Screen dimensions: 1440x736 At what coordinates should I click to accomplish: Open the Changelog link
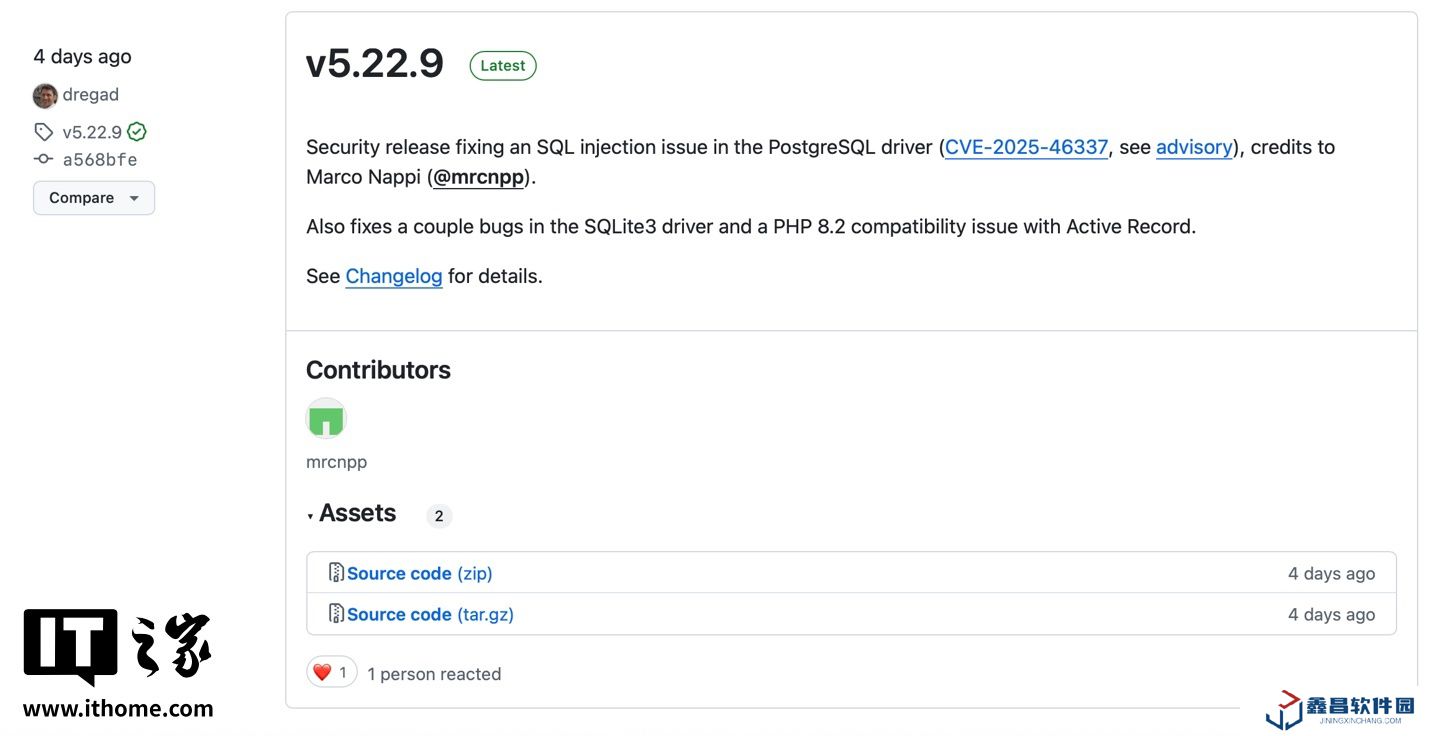[x=394, y=276]
